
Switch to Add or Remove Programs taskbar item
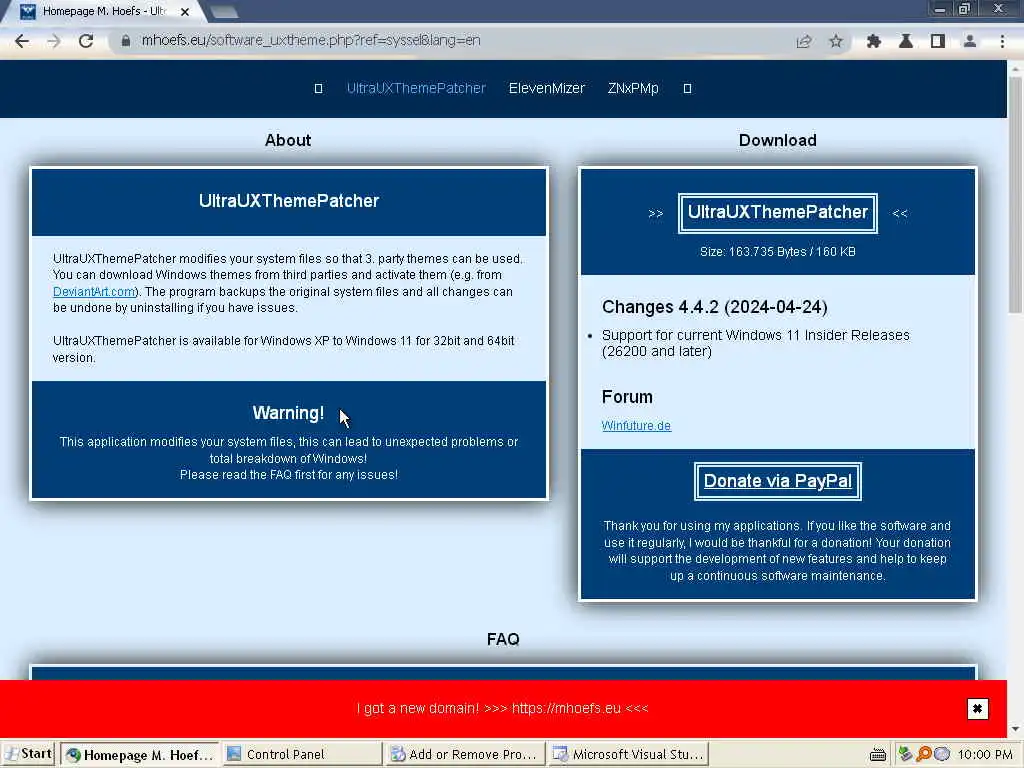[464, 754]
